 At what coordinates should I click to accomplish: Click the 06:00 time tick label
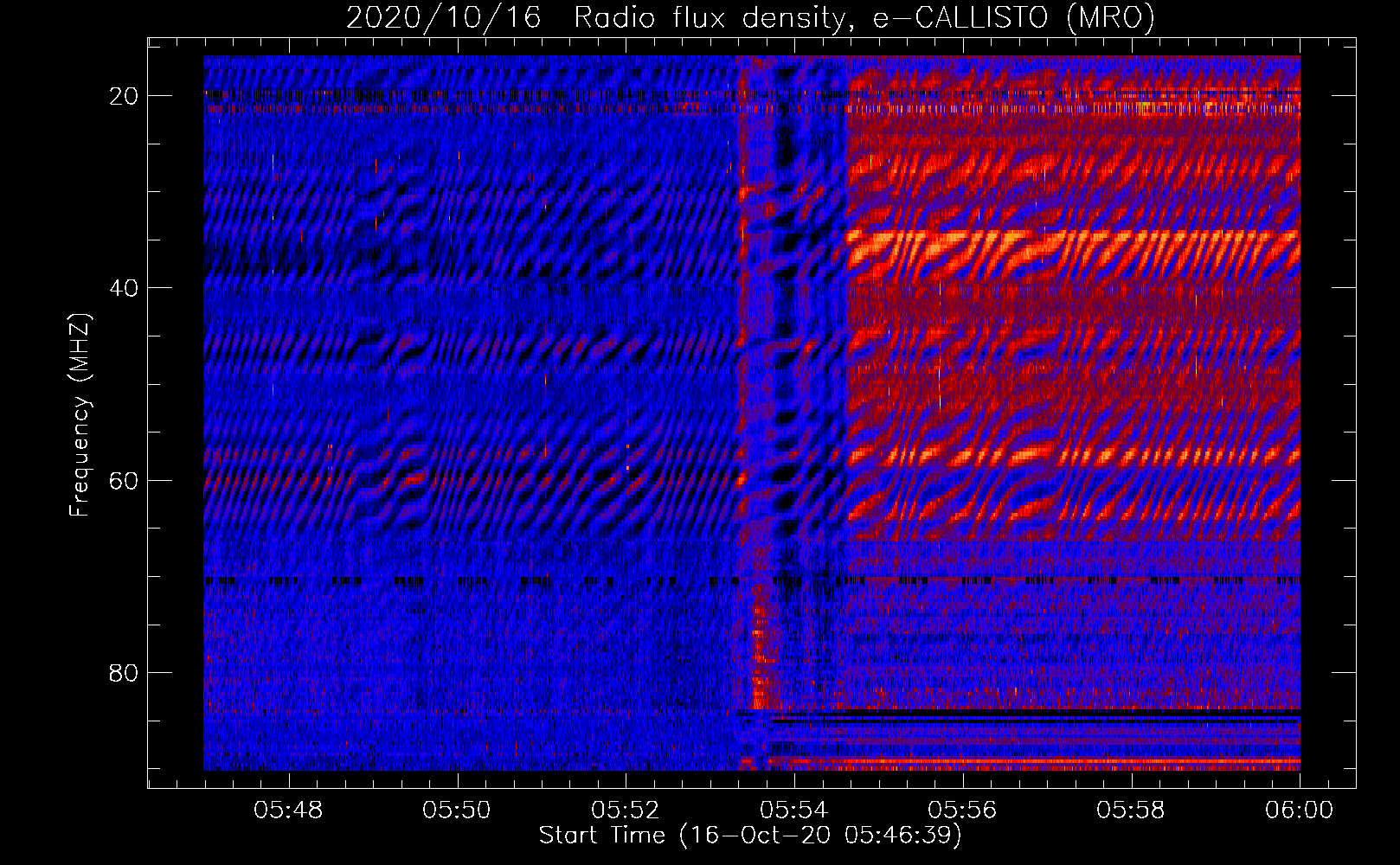point(1300,811)
